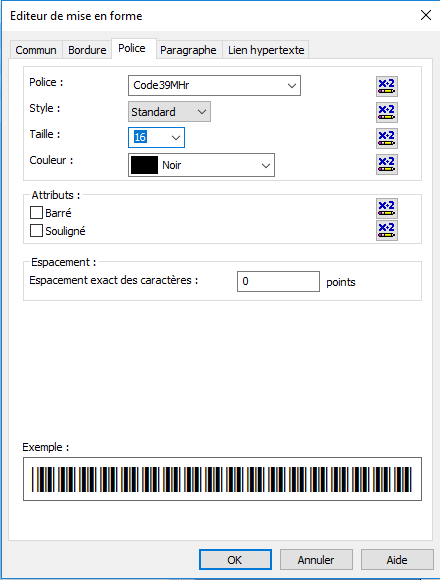Click the Annuler button
440x580 pixels.
316,560
